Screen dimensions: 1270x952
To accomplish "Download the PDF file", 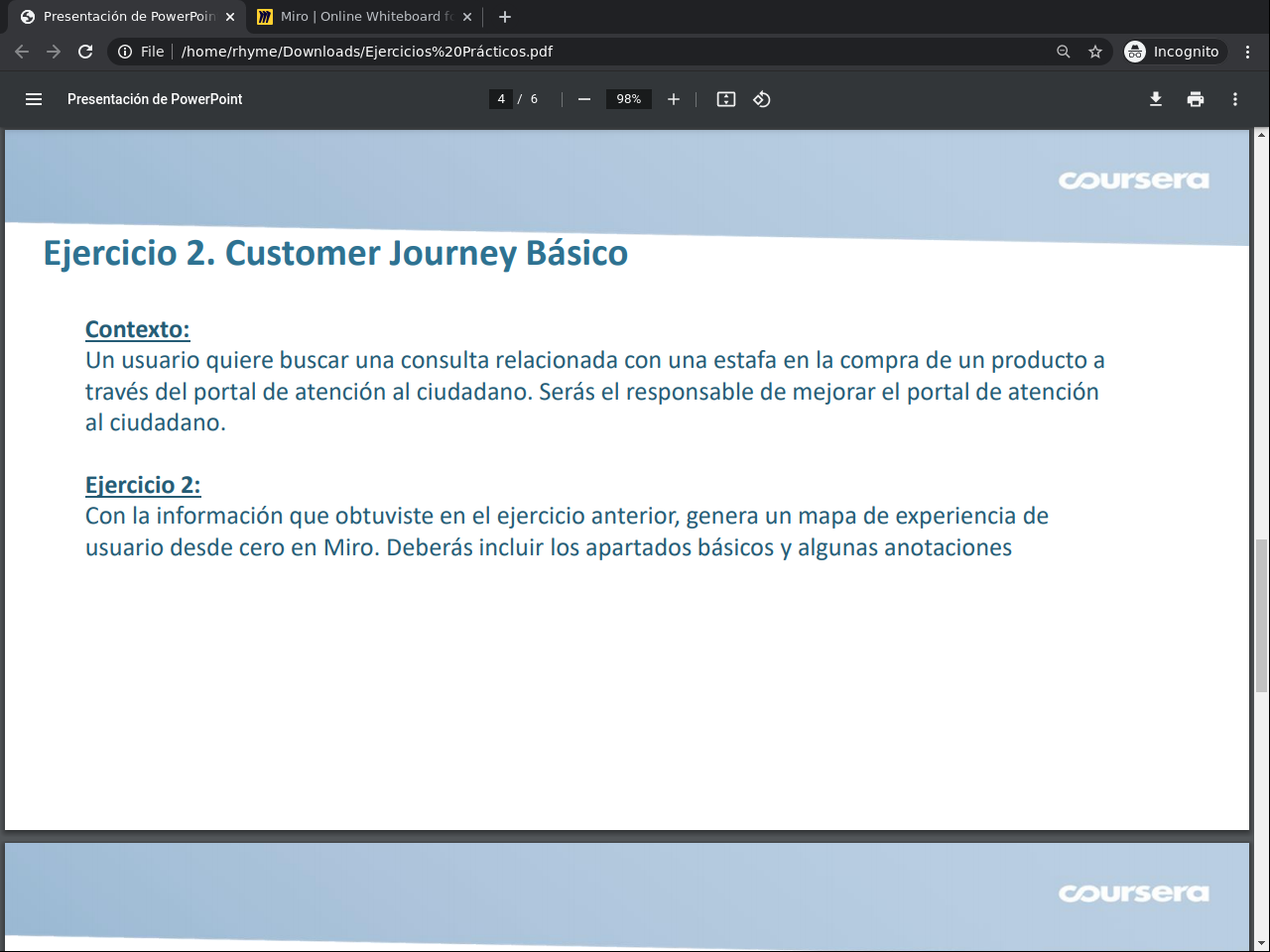I will 1156,99.
